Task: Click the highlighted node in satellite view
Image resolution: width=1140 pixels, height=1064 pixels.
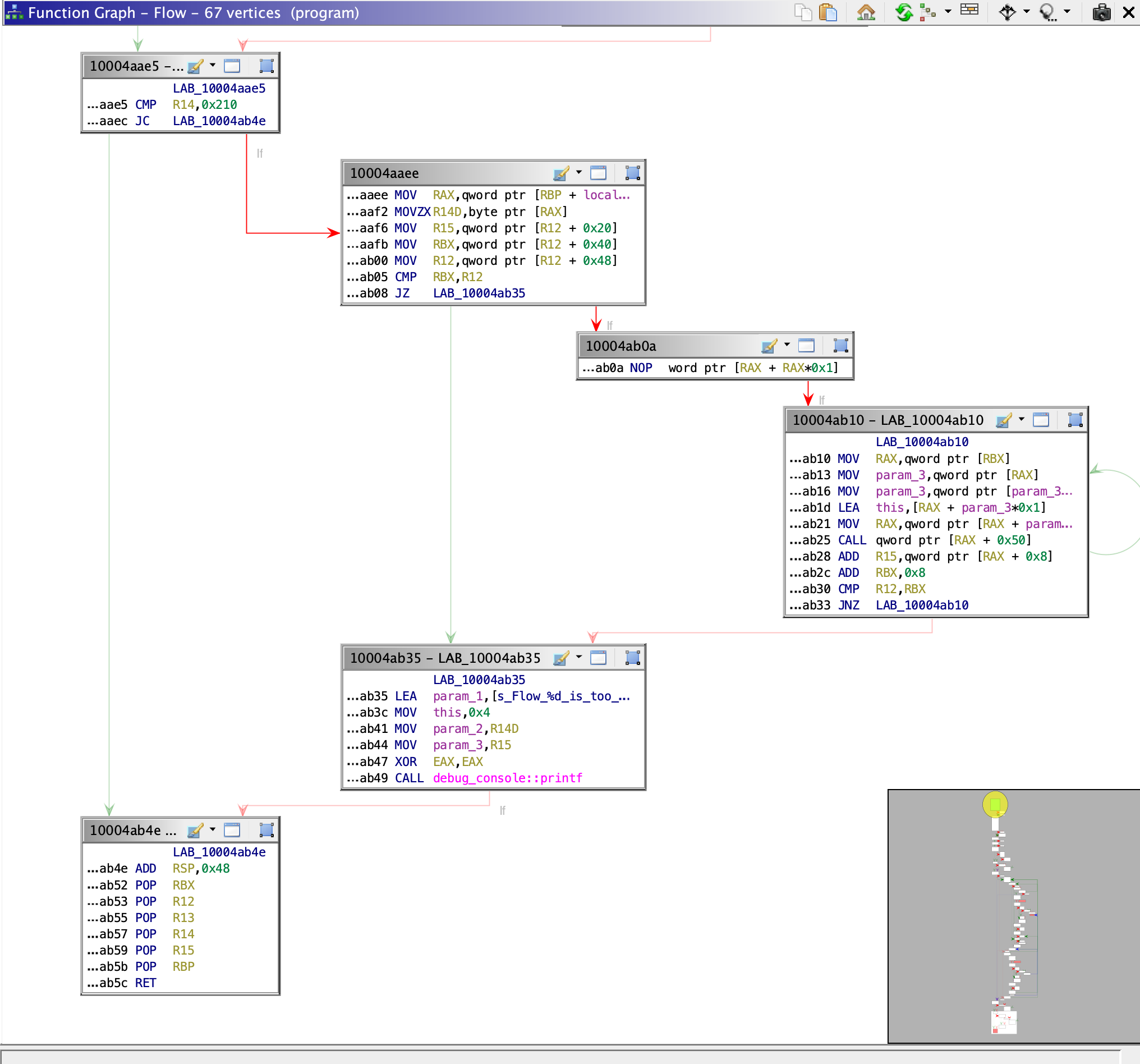Action: point(995,804)
